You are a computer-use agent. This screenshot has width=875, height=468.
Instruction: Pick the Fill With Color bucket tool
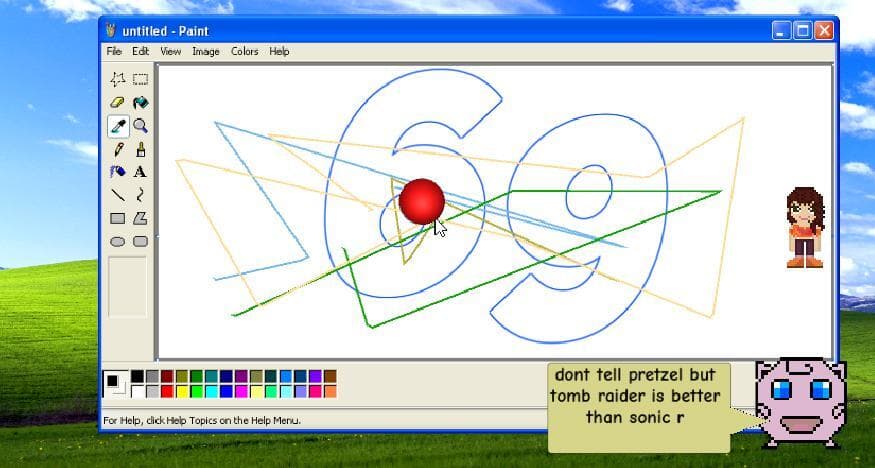point(141,103)
